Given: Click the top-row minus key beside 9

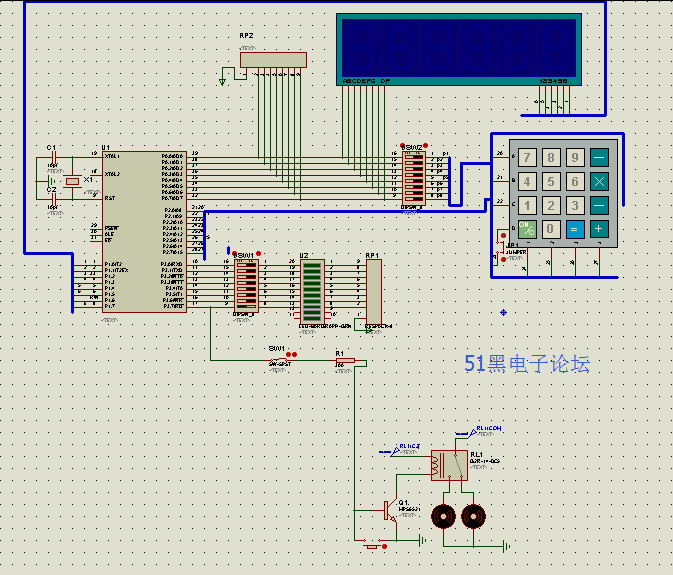Looking at the screenshot, I should pyautogui.click(x=599, y=157).
